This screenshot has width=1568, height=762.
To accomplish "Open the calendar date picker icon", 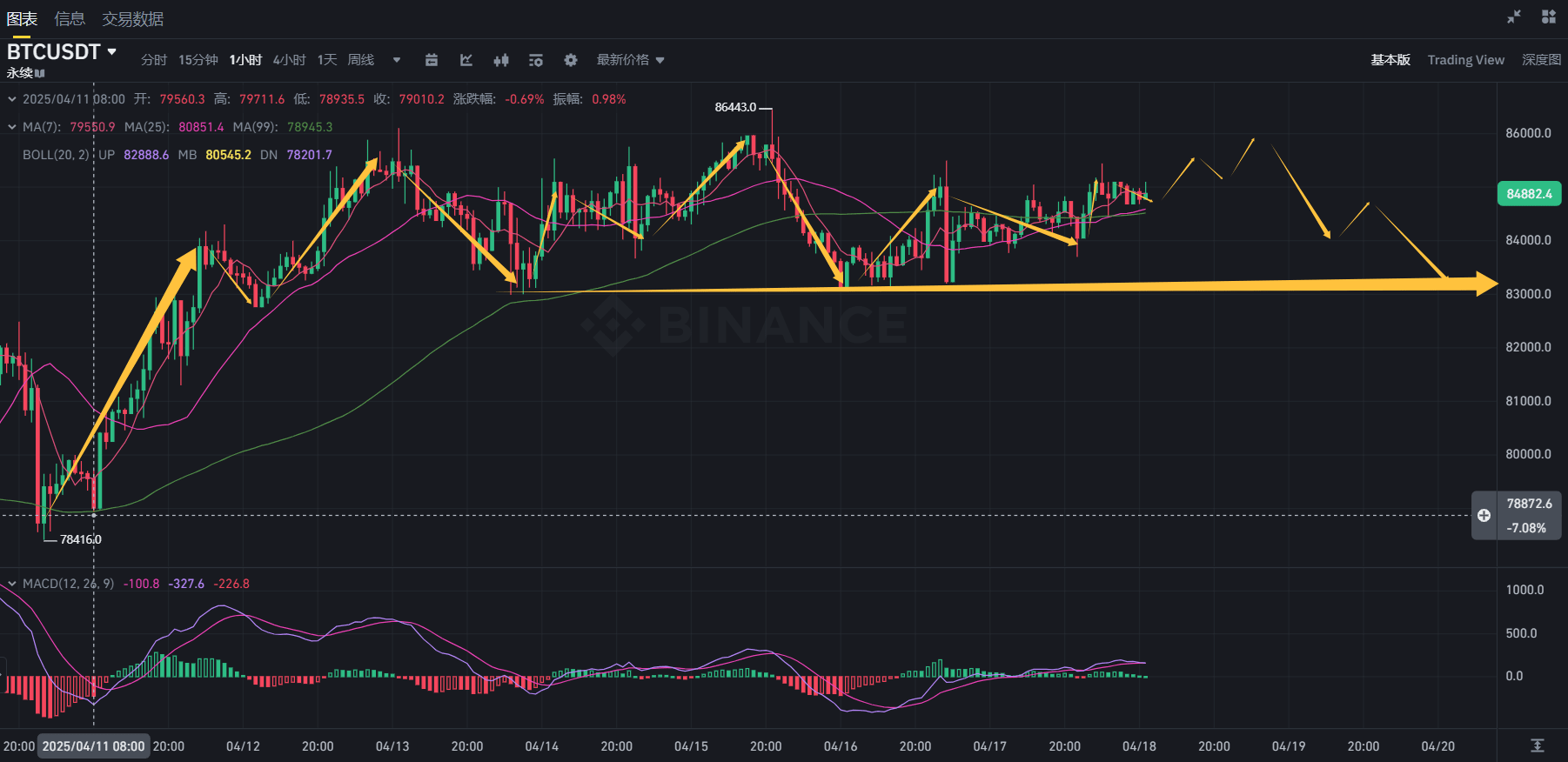I will 431,60.
